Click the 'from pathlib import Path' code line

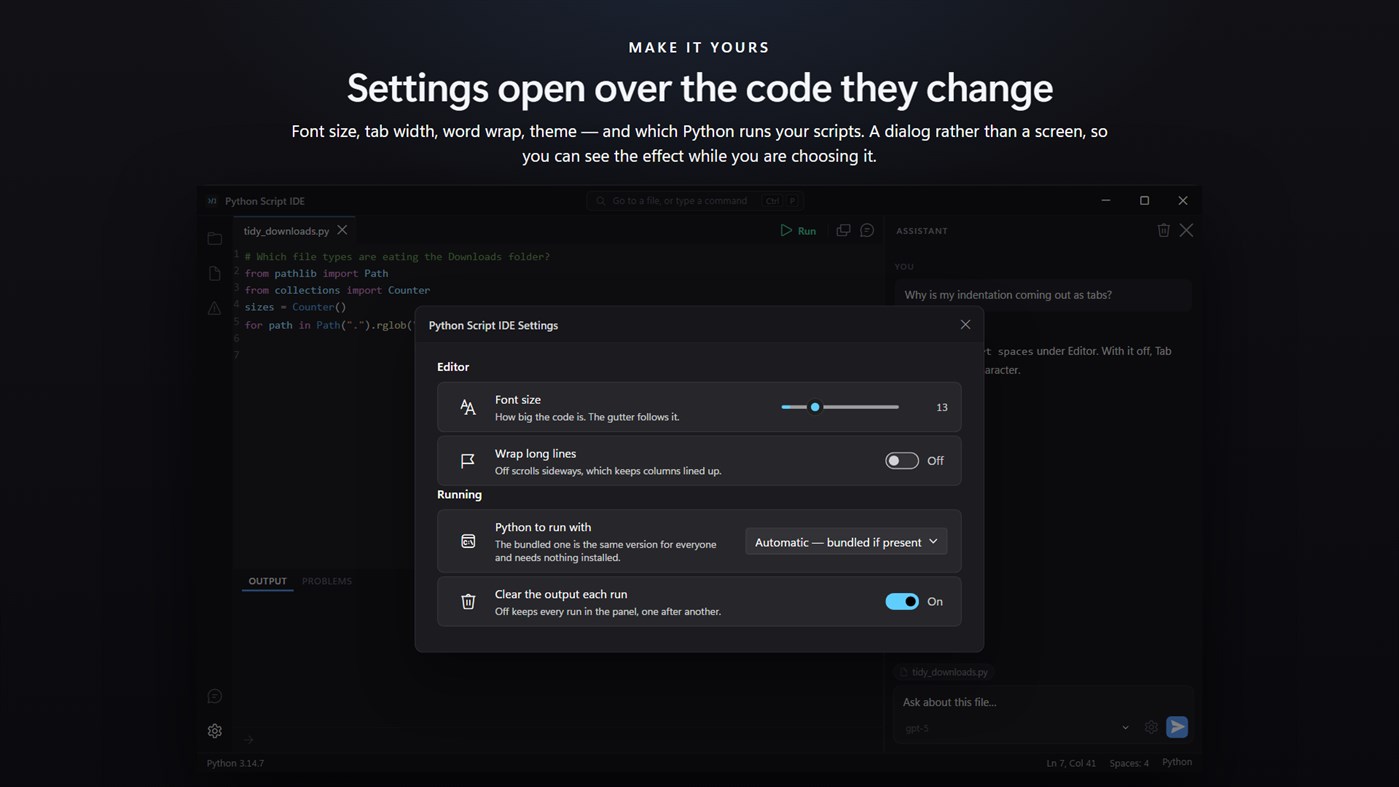pyautogui.click(x=316, y=273)
